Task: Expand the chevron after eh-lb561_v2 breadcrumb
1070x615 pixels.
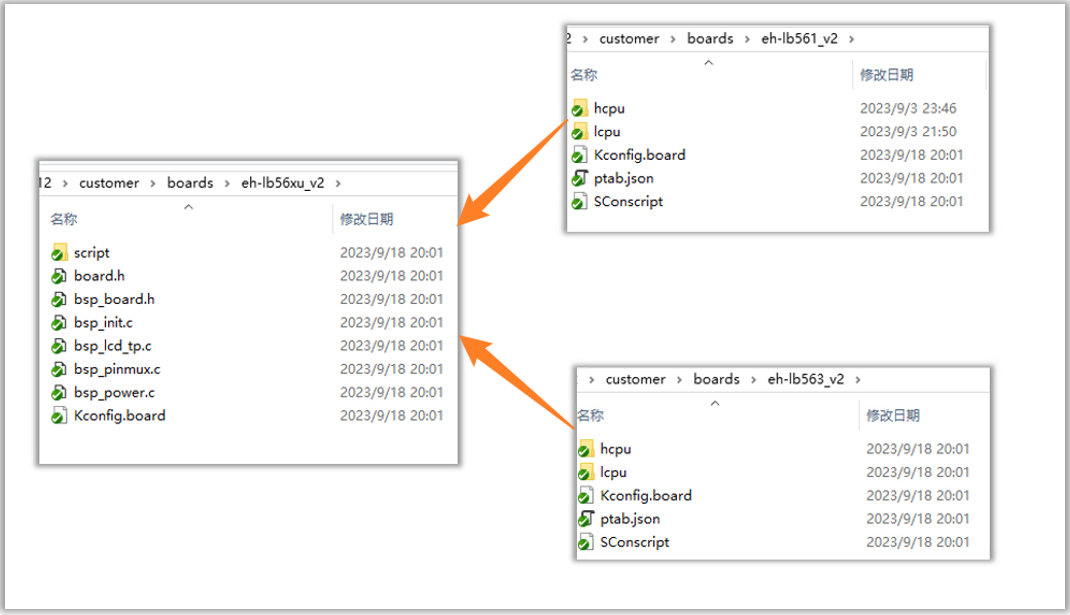Action: coord(850,39)
